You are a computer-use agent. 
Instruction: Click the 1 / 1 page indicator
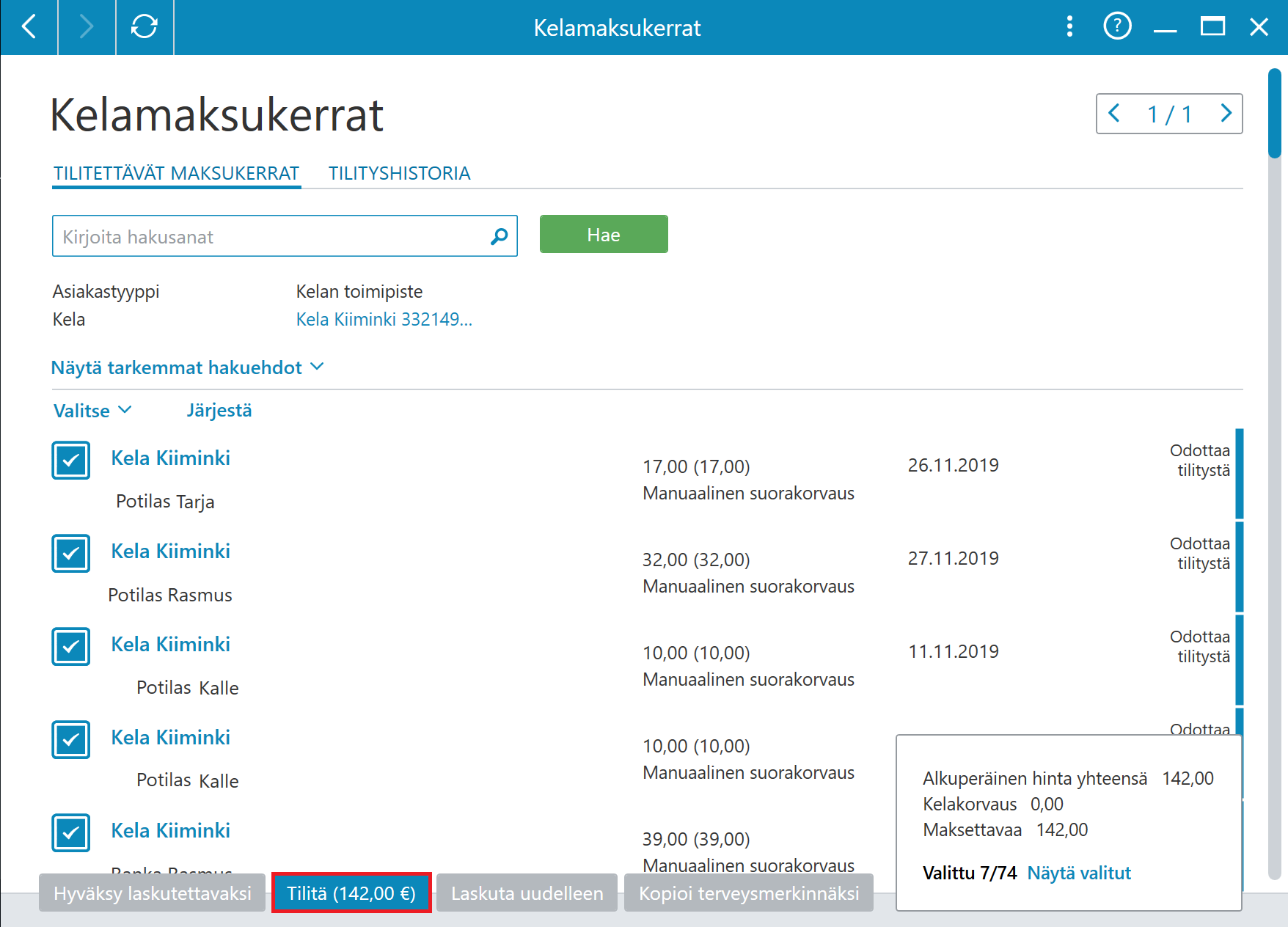click(1169, 114)
